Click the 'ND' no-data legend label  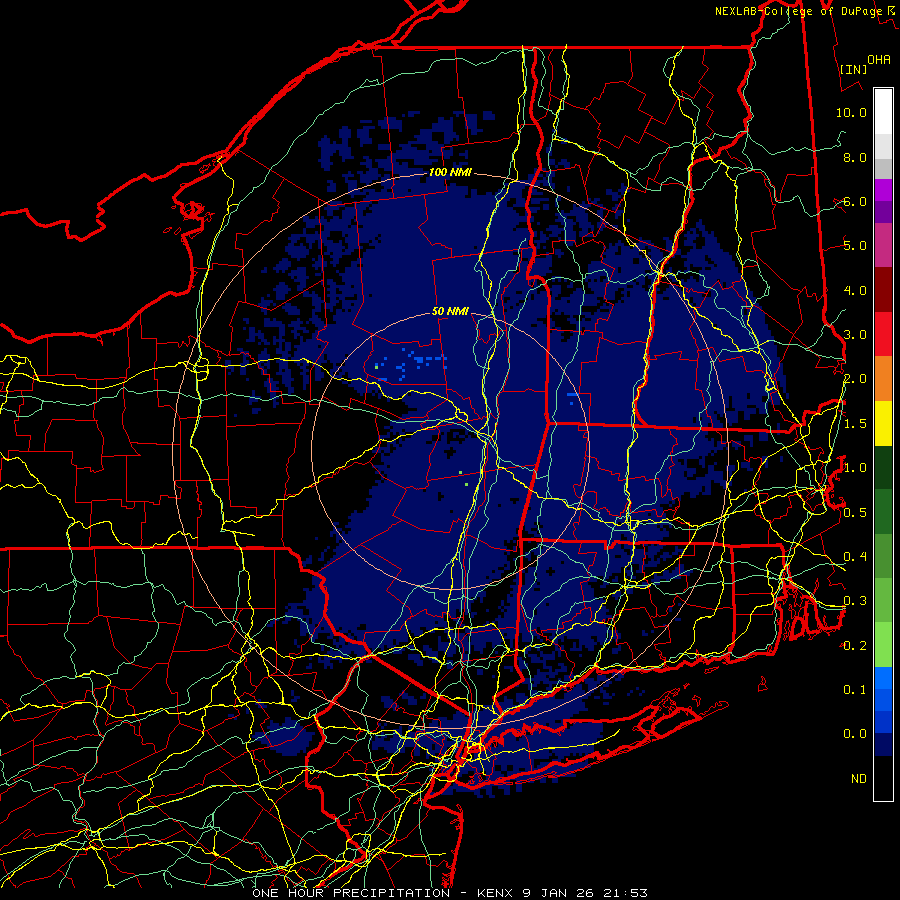click(x=859, y=778)
